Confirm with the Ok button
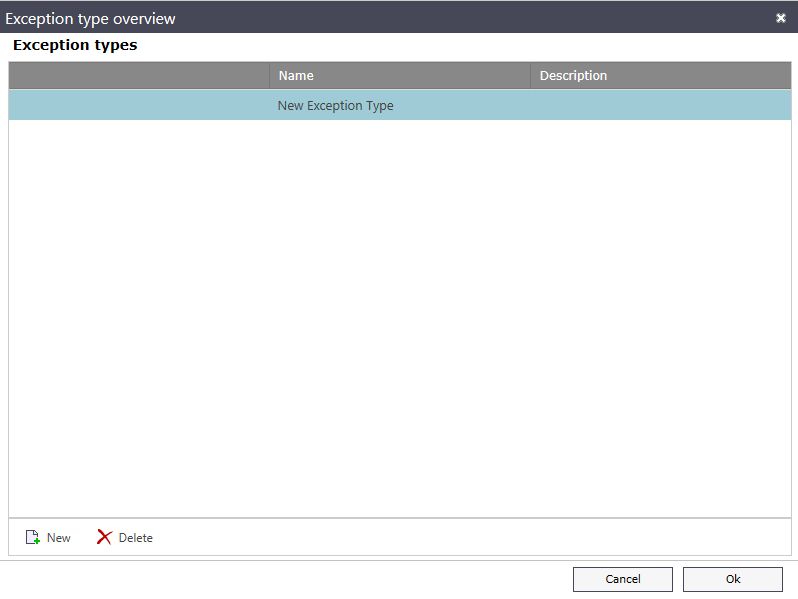This screenshot has height=599, width=798. [x=733, y=579]
